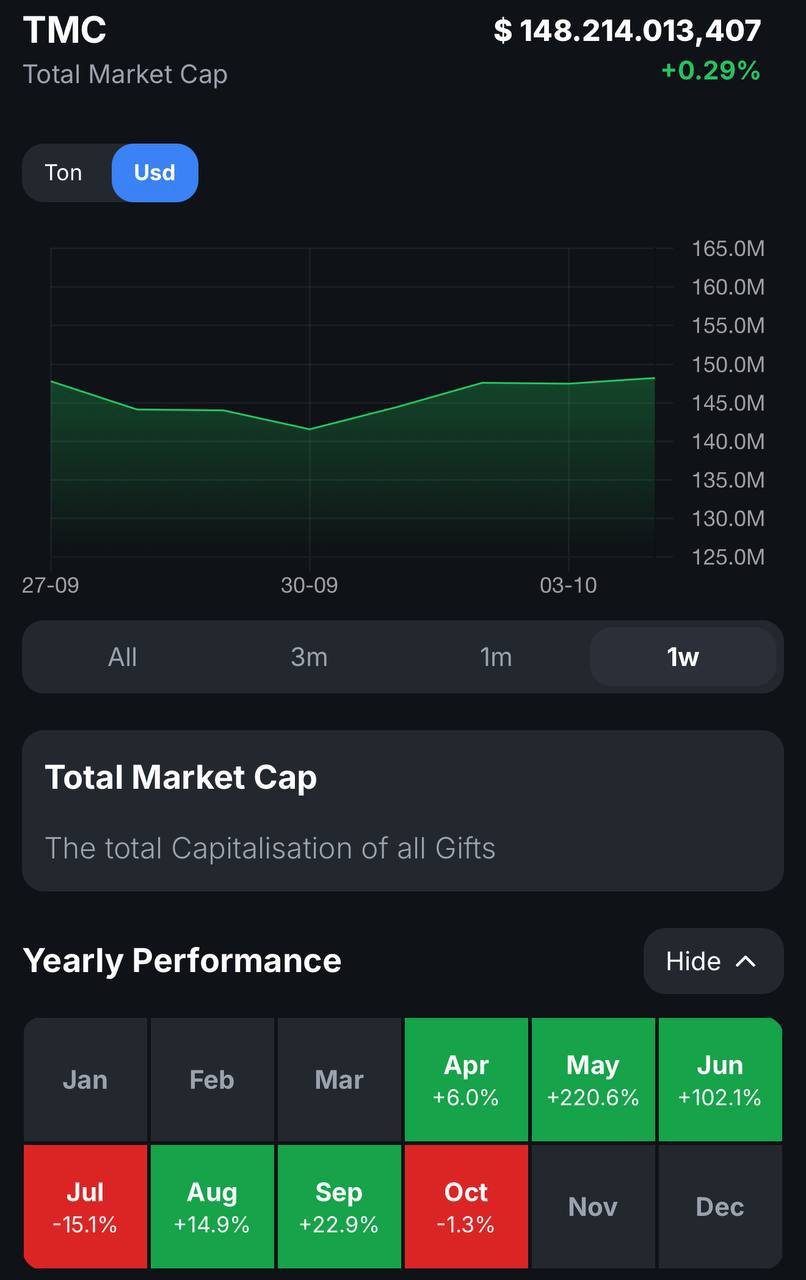
Task: Open the Aug +14.9% tile
Action: [x=212, y=1207]
